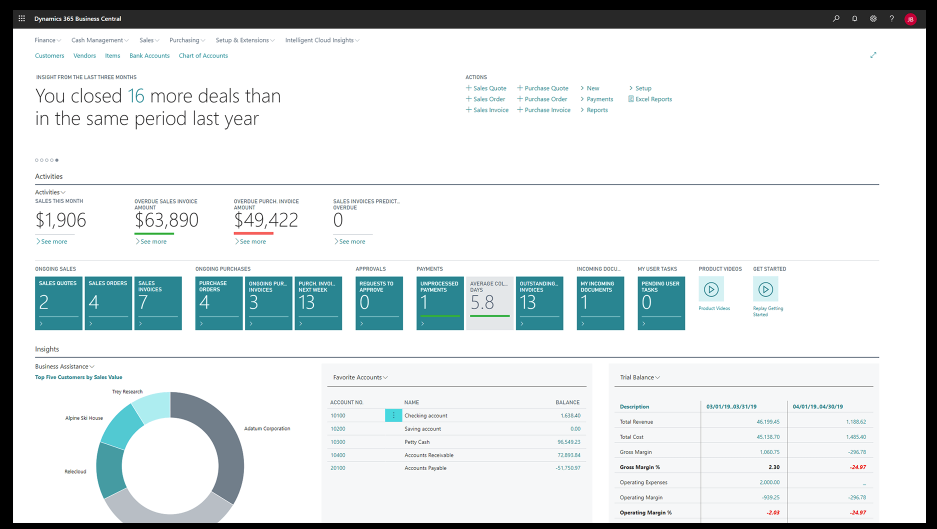Open the Requests to Approve tile
The width and height of the screenshot is (937, 529).
tap(379, 303)
